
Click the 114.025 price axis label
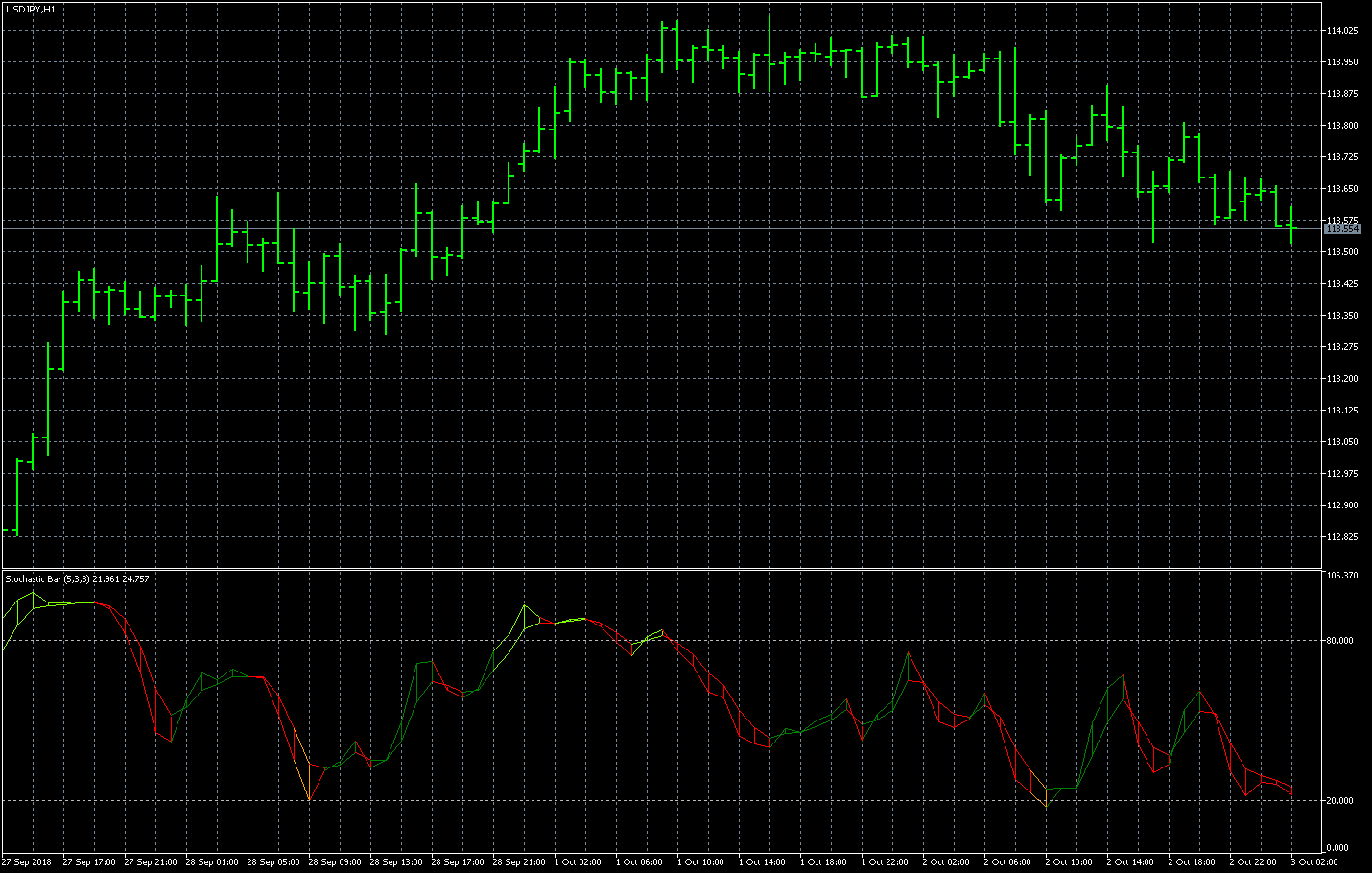coord(1342,31)
